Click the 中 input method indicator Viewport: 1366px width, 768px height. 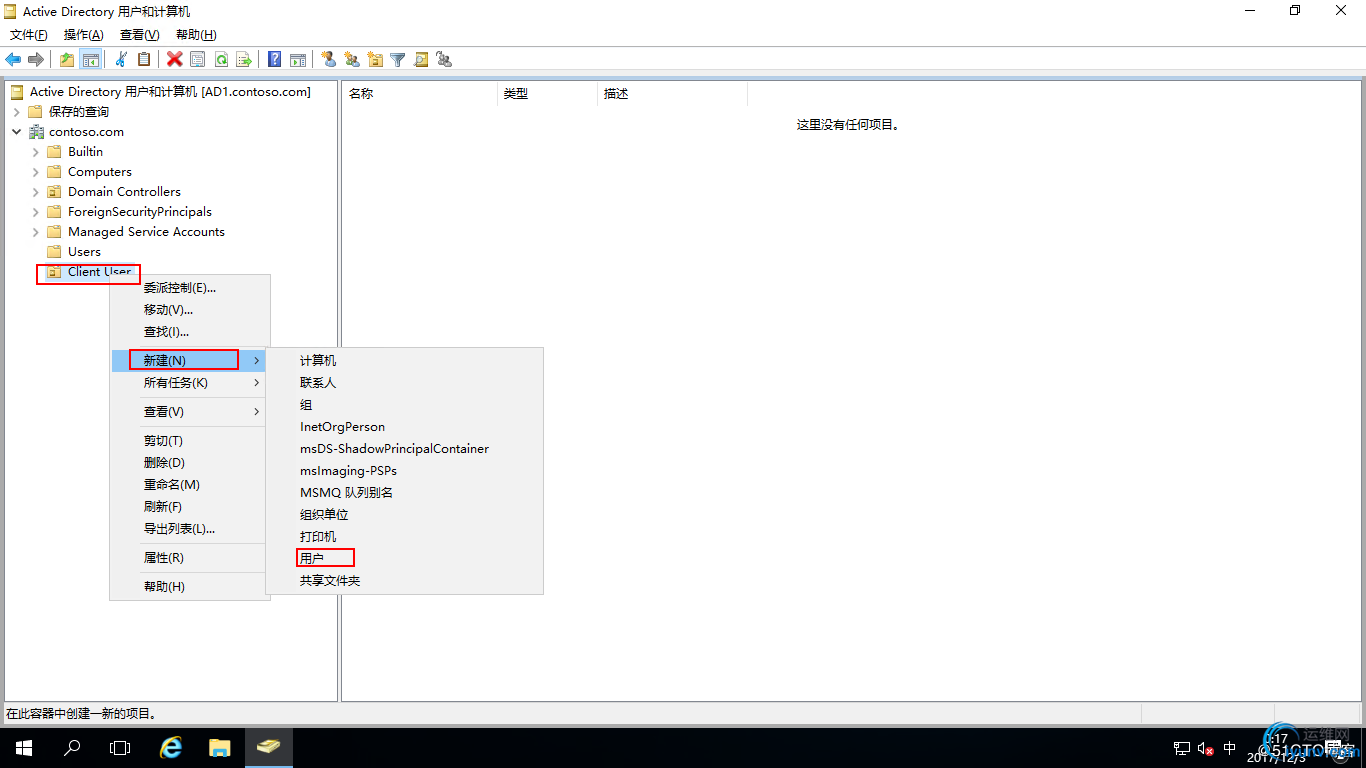tap(1230, 748)
